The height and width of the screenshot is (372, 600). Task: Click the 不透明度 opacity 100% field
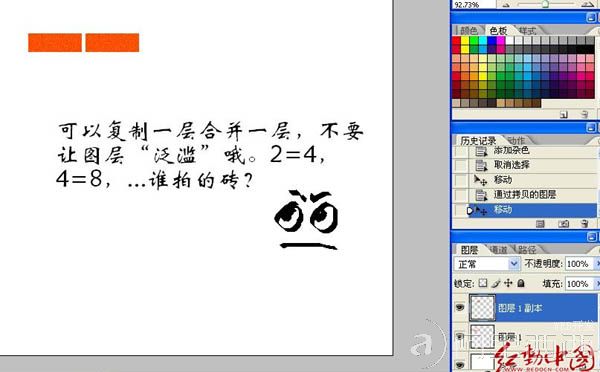tap(578, 264)
